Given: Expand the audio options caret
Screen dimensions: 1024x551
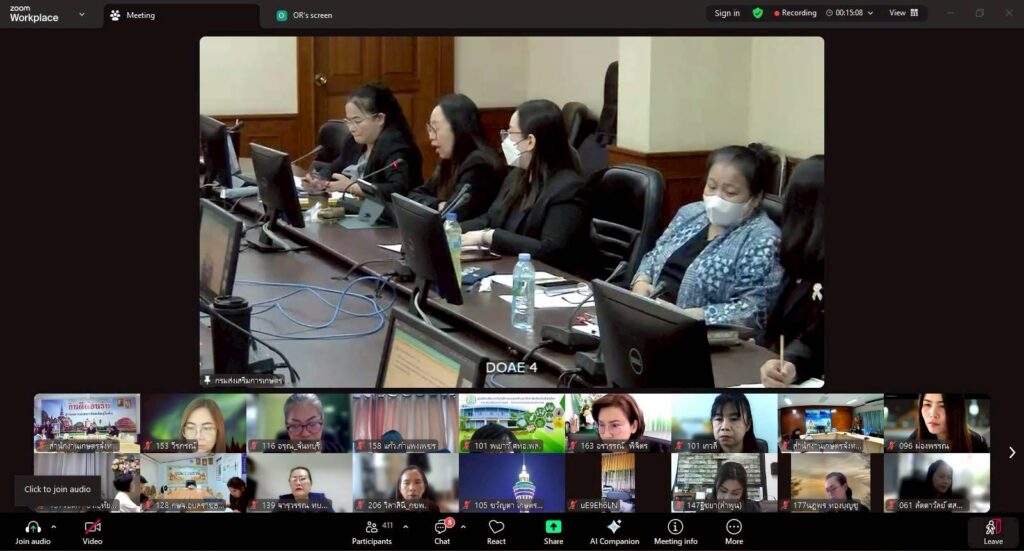Looking at the screenshot, I should tap(53, 526).
